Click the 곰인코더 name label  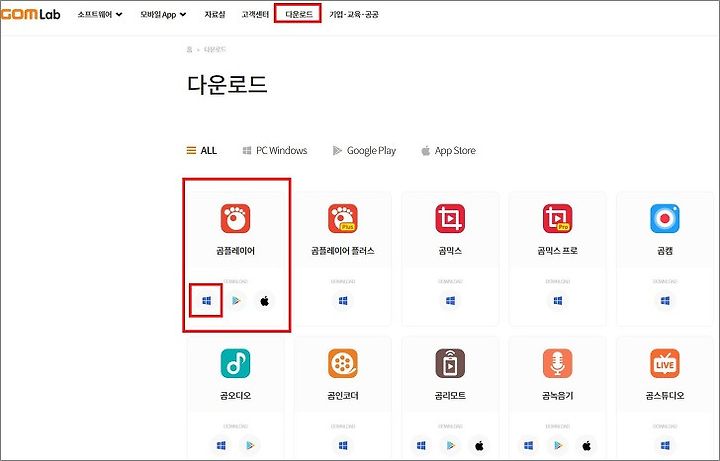click(343, 395)
